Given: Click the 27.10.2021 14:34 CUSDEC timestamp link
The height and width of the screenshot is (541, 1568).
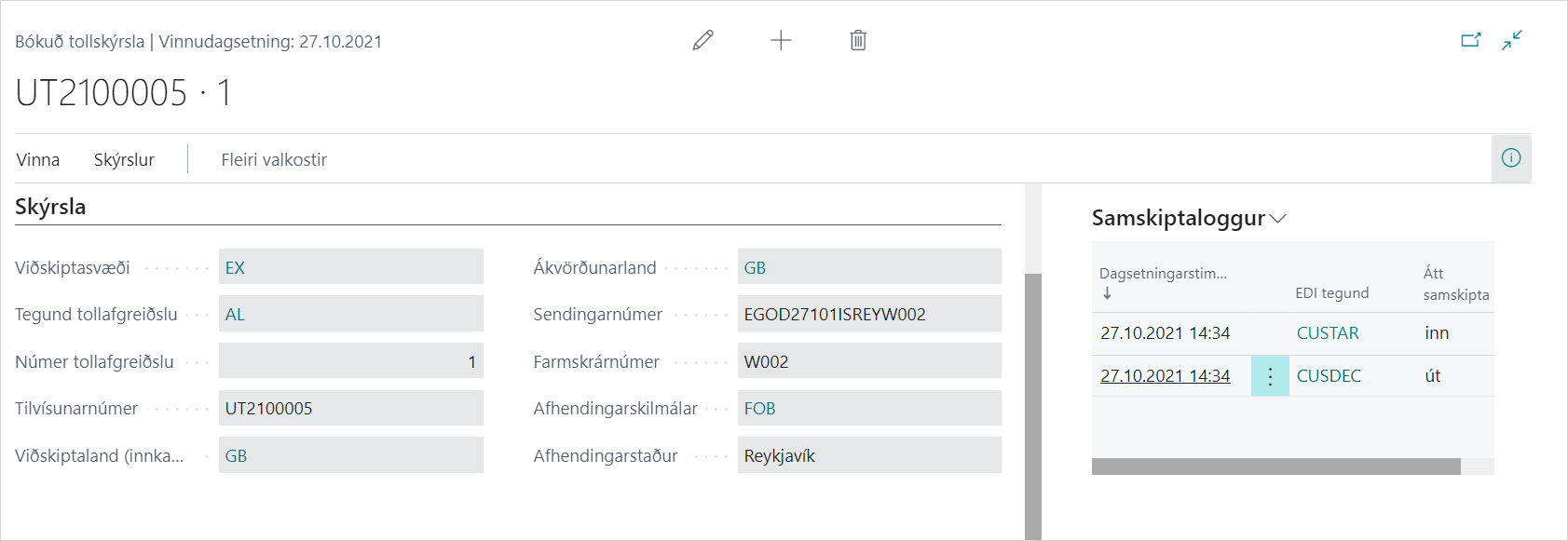Looking at the screenshot, I should click(1165, 376).
